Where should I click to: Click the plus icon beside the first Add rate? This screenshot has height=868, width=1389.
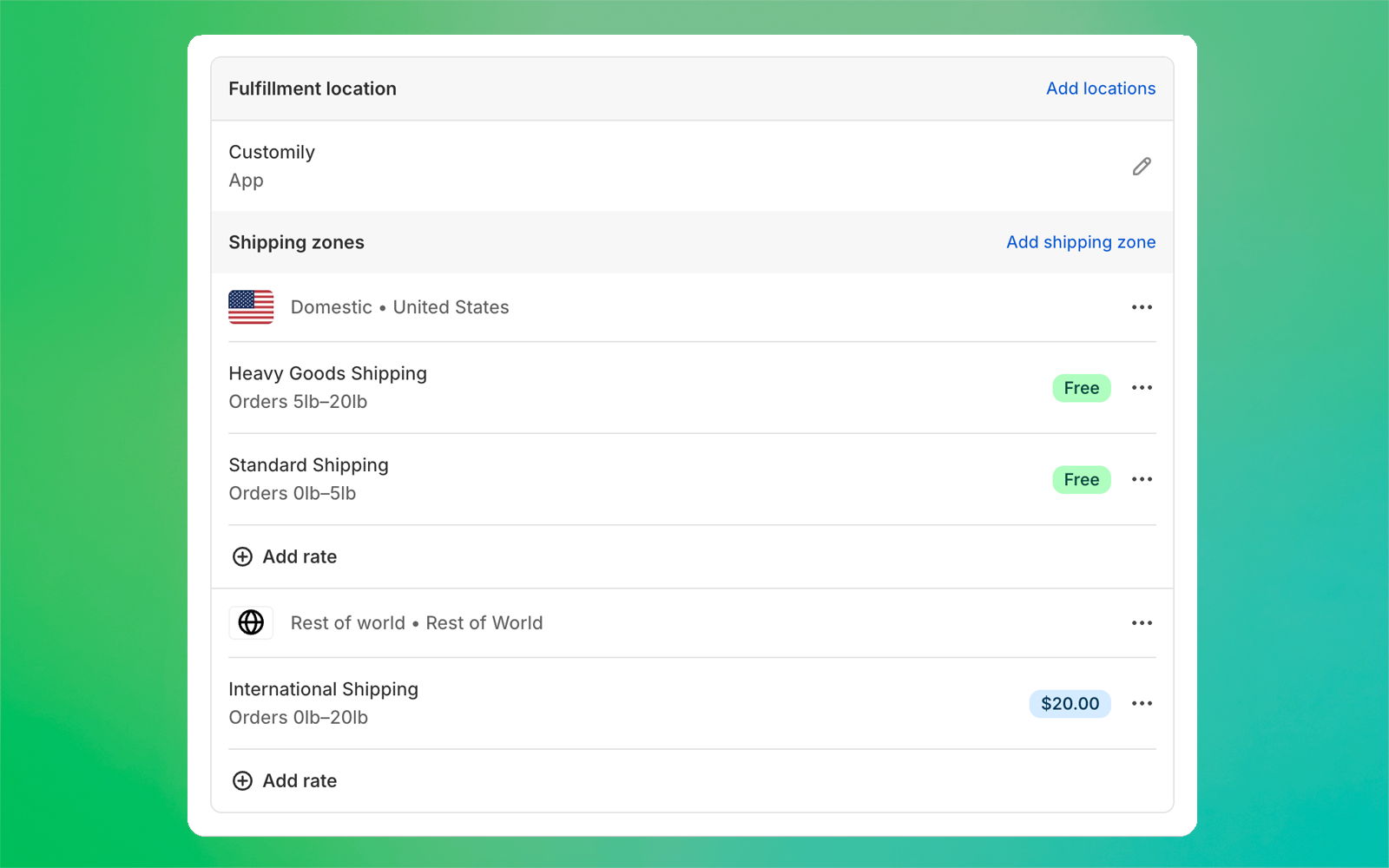click(242, 556)
